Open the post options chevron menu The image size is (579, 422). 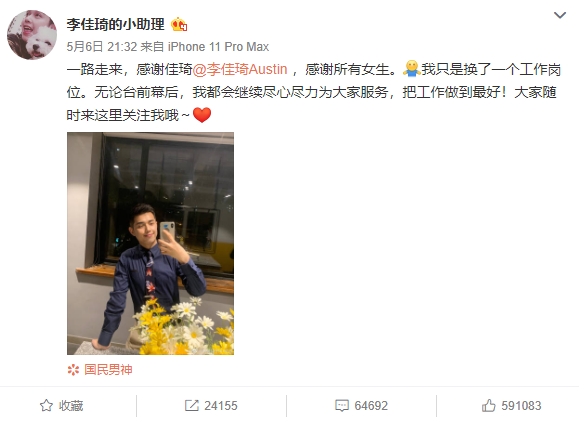(560, 15)
